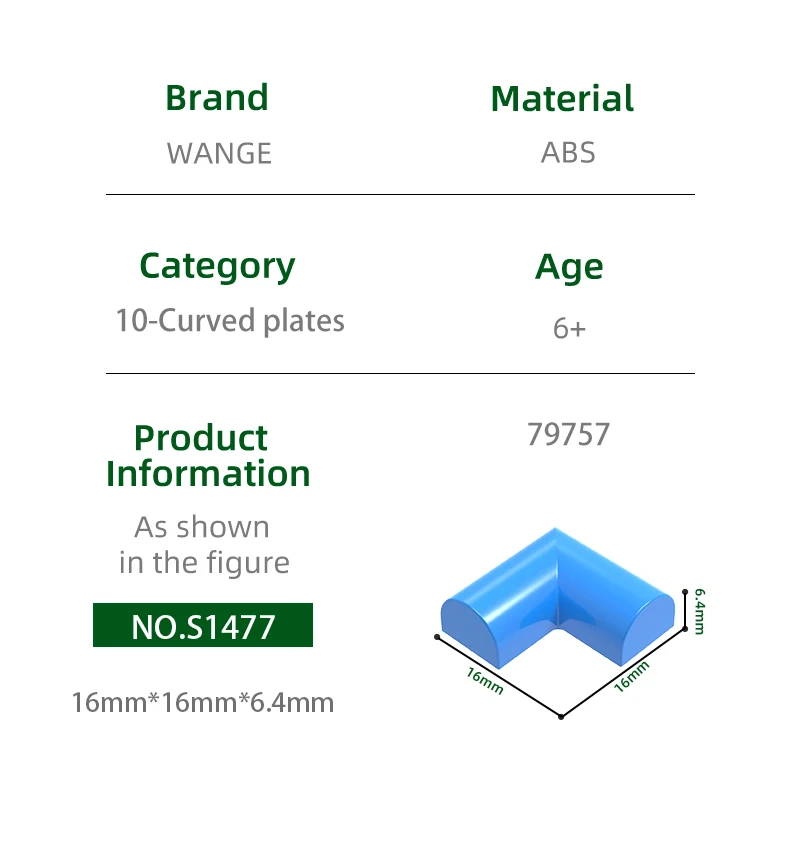
Task: Select the Category heading
Action: coord(217,266)
